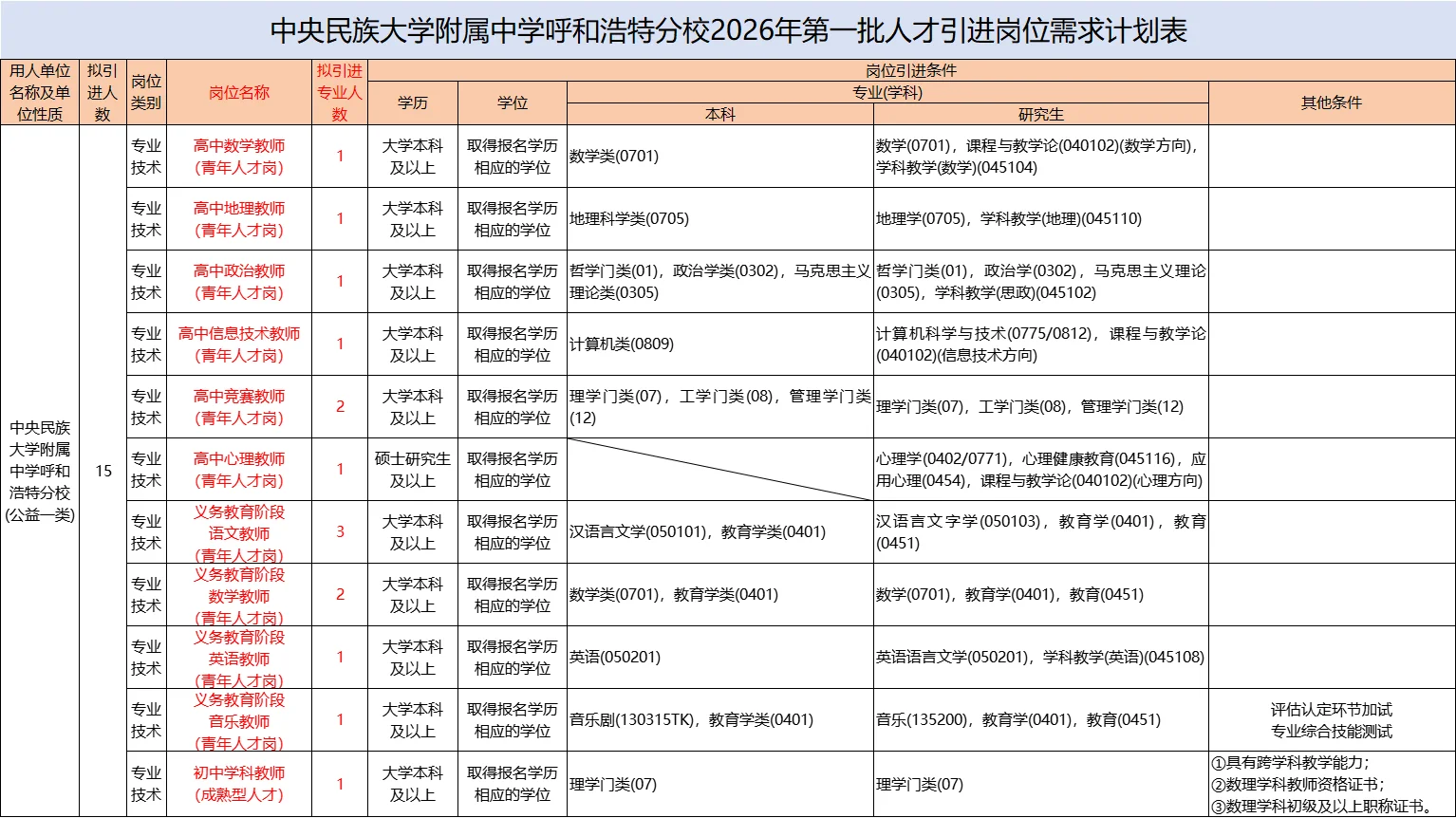This screenshot has width=1456, height=818.
Task: Click the '英语(050201)' undergraduate cell
Action: pos(720,658)
